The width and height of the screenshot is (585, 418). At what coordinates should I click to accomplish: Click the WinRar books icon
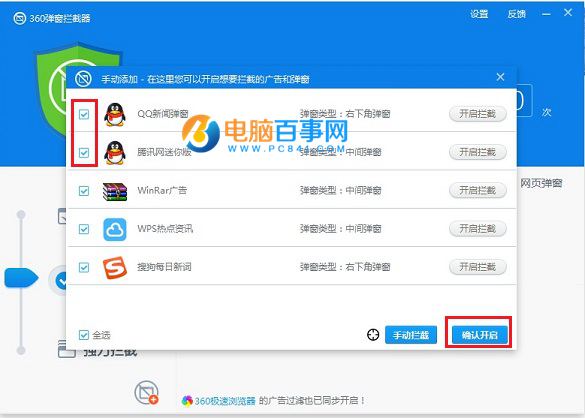coord(115,191)
